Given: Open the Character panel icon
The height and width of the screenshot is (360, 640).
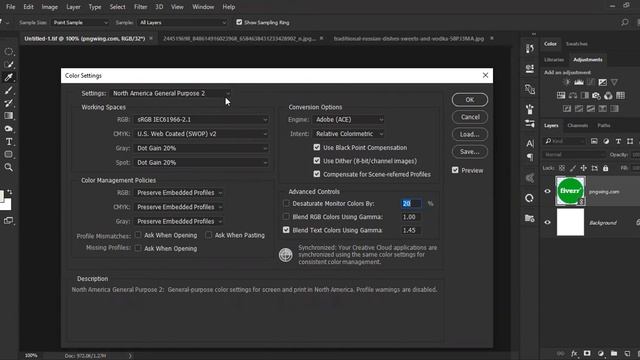Looking at the screenshot, I should 529,143.
